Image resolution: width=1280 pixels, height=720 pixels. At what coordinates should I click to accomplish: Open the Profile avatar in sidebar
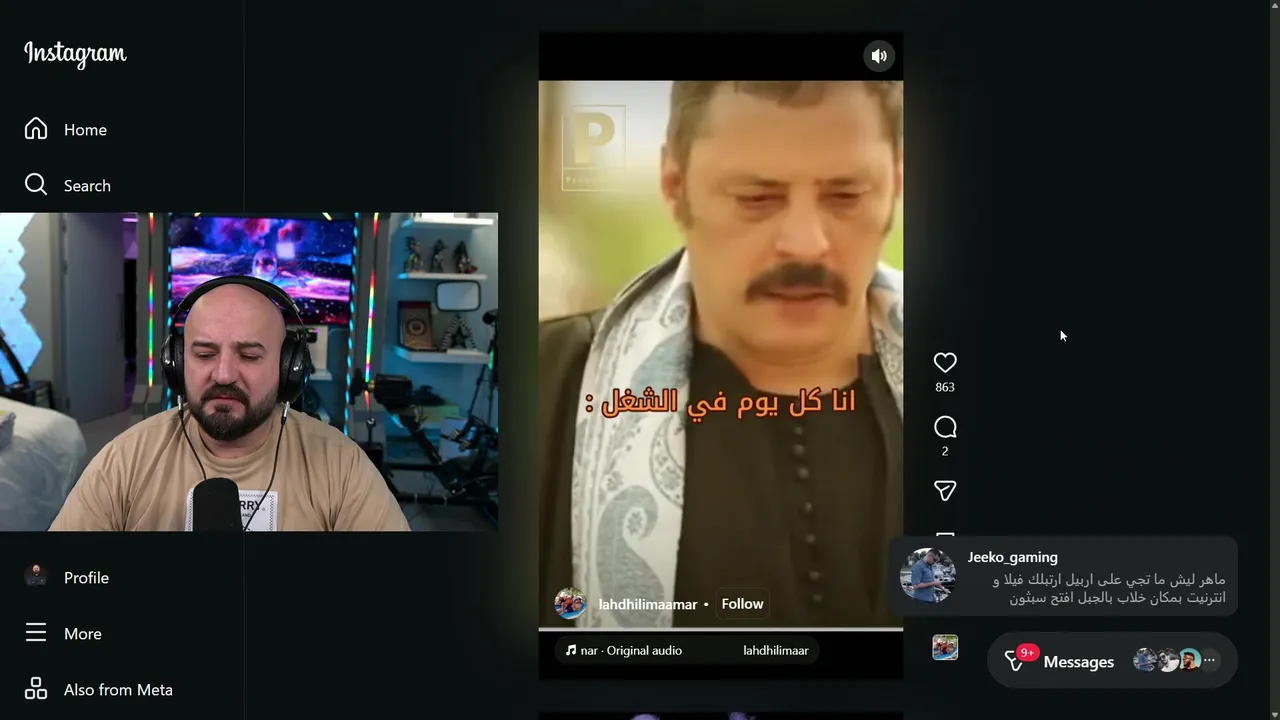pyautogui.click(x=36, y=577)
